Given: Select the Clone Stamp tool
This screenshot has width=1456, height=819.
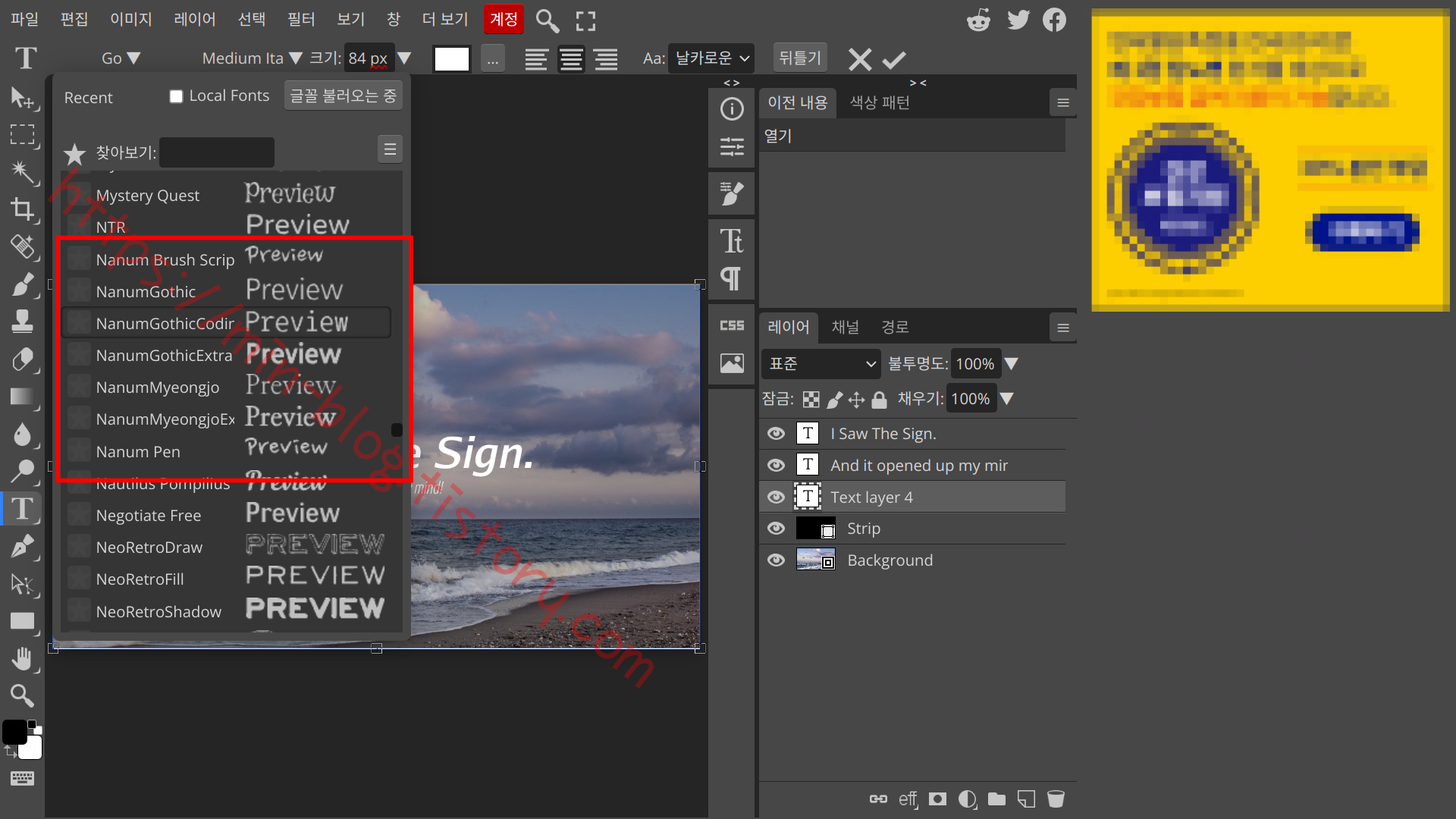Looking at the screenshot, I should 22,322.
